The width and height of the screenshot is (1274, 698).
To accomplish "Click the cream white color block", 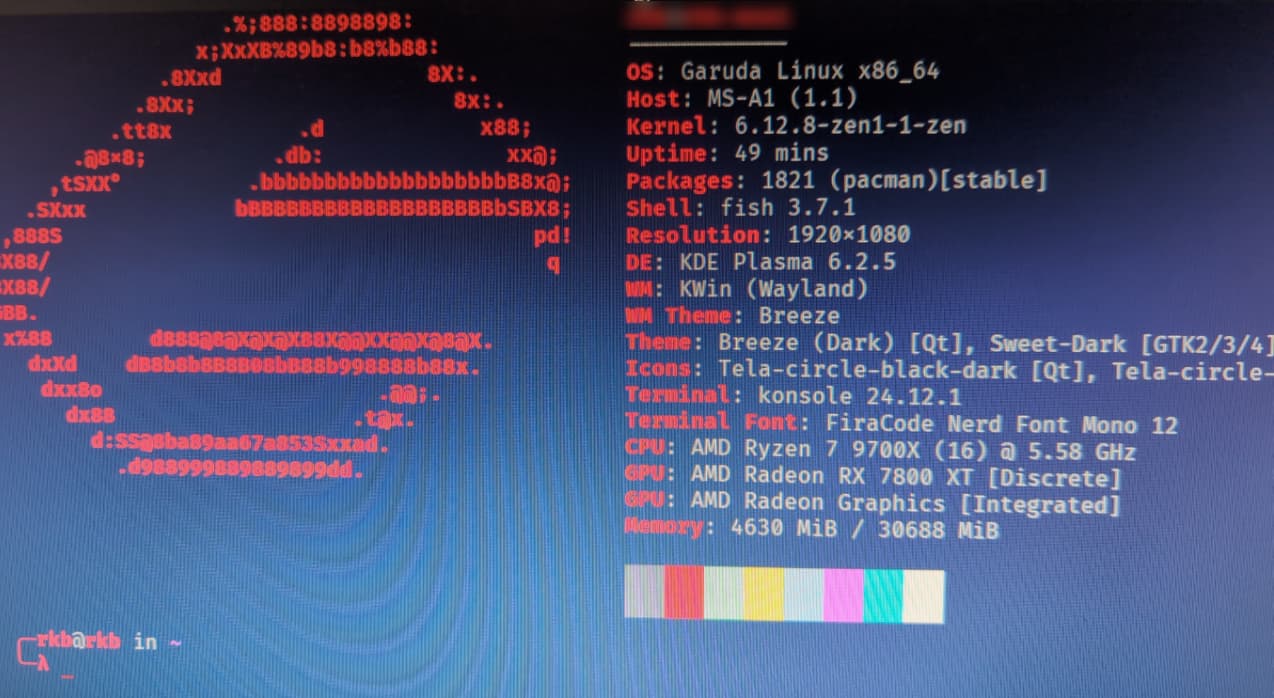I will (x=924, y=597).
